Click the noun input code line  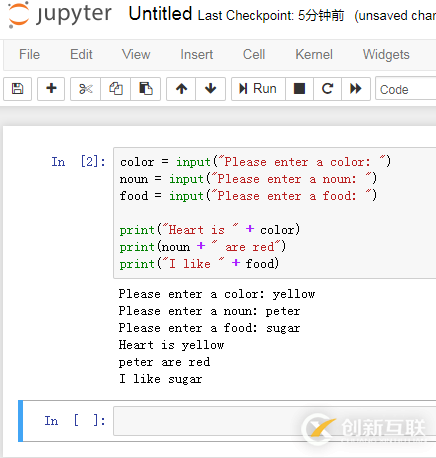pos(248,179)
